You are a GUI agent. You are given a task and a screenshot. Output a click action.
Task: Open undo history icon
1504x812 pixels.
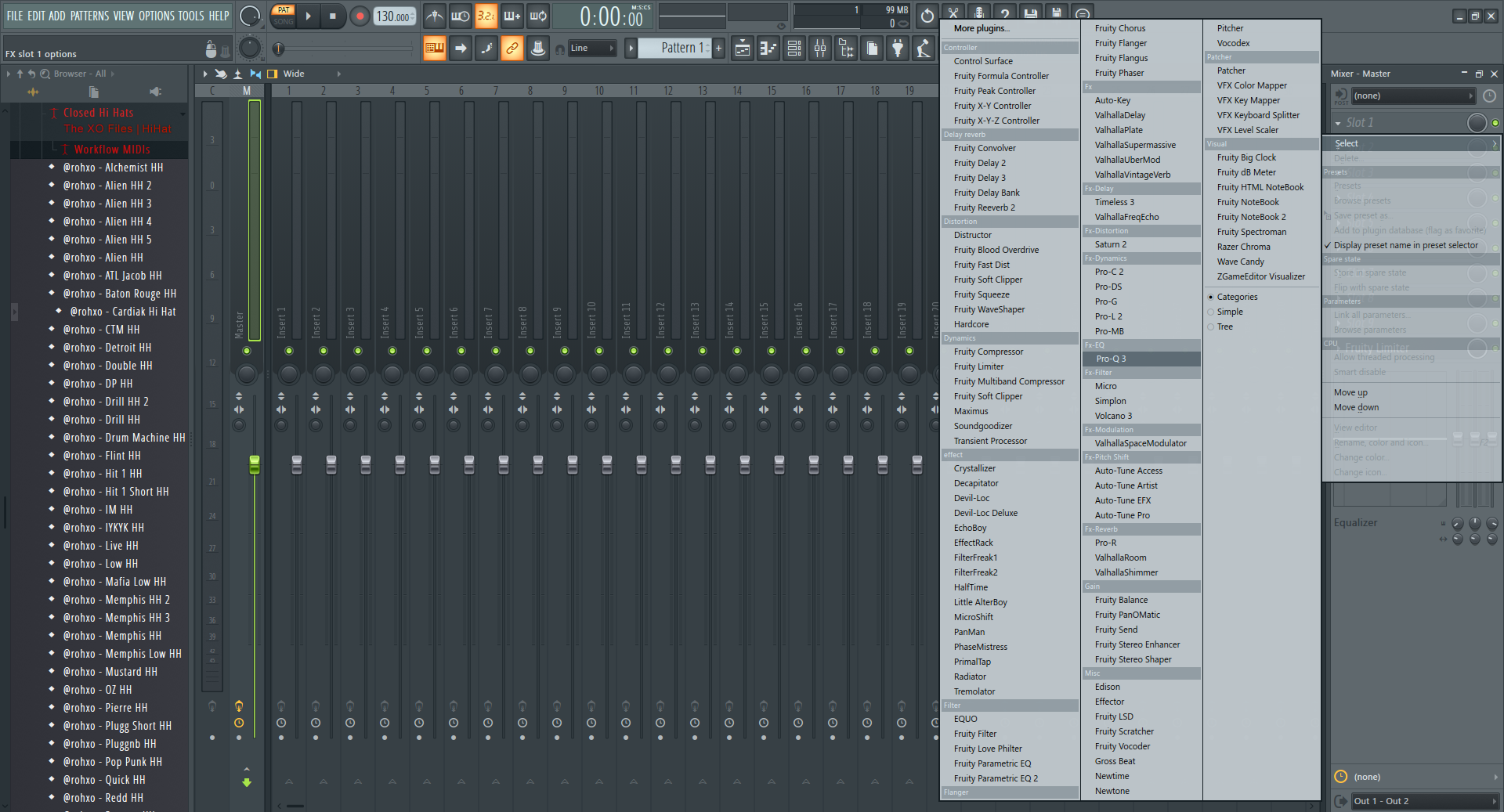(x=927, y=15)
